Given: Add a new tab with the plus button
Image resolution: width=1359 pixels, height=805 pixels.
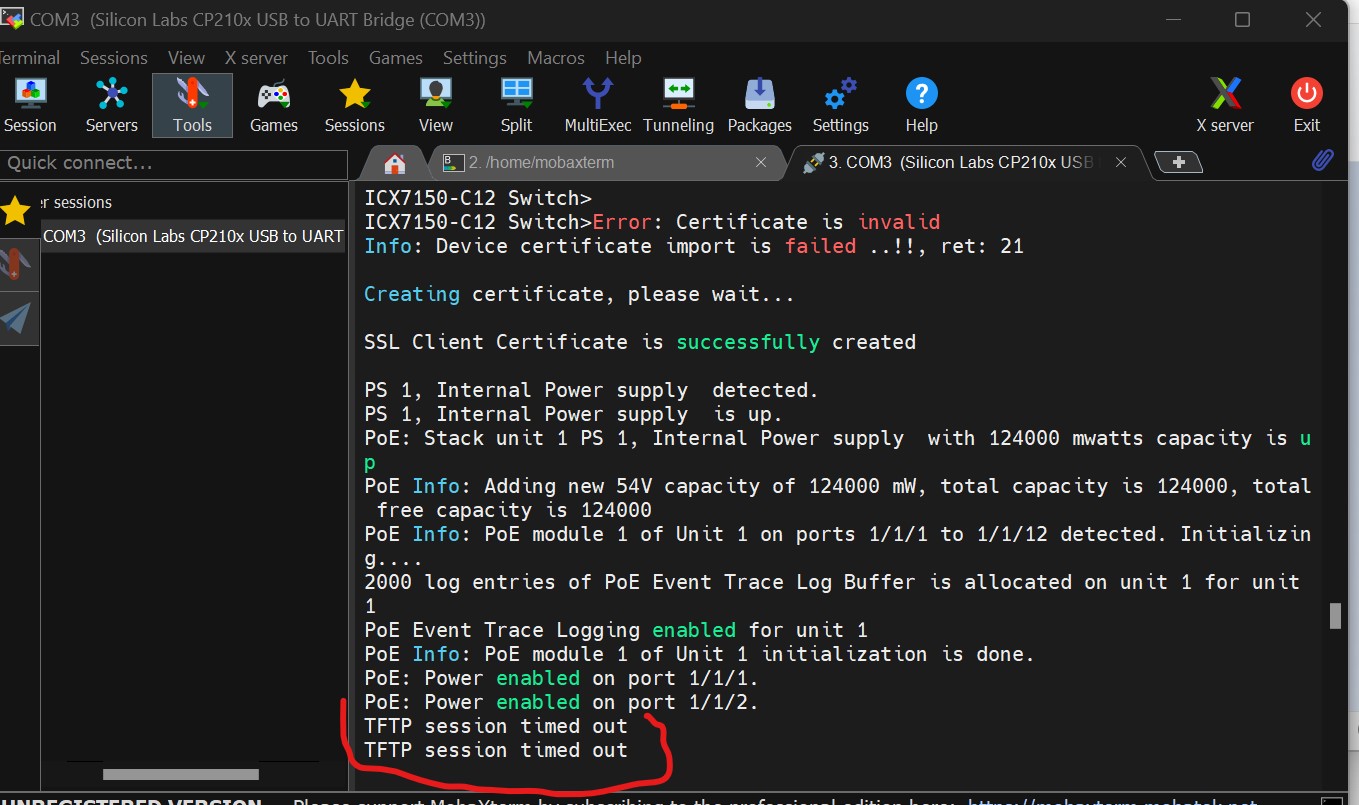Looking at the screenshot, I should (1178, 162).
